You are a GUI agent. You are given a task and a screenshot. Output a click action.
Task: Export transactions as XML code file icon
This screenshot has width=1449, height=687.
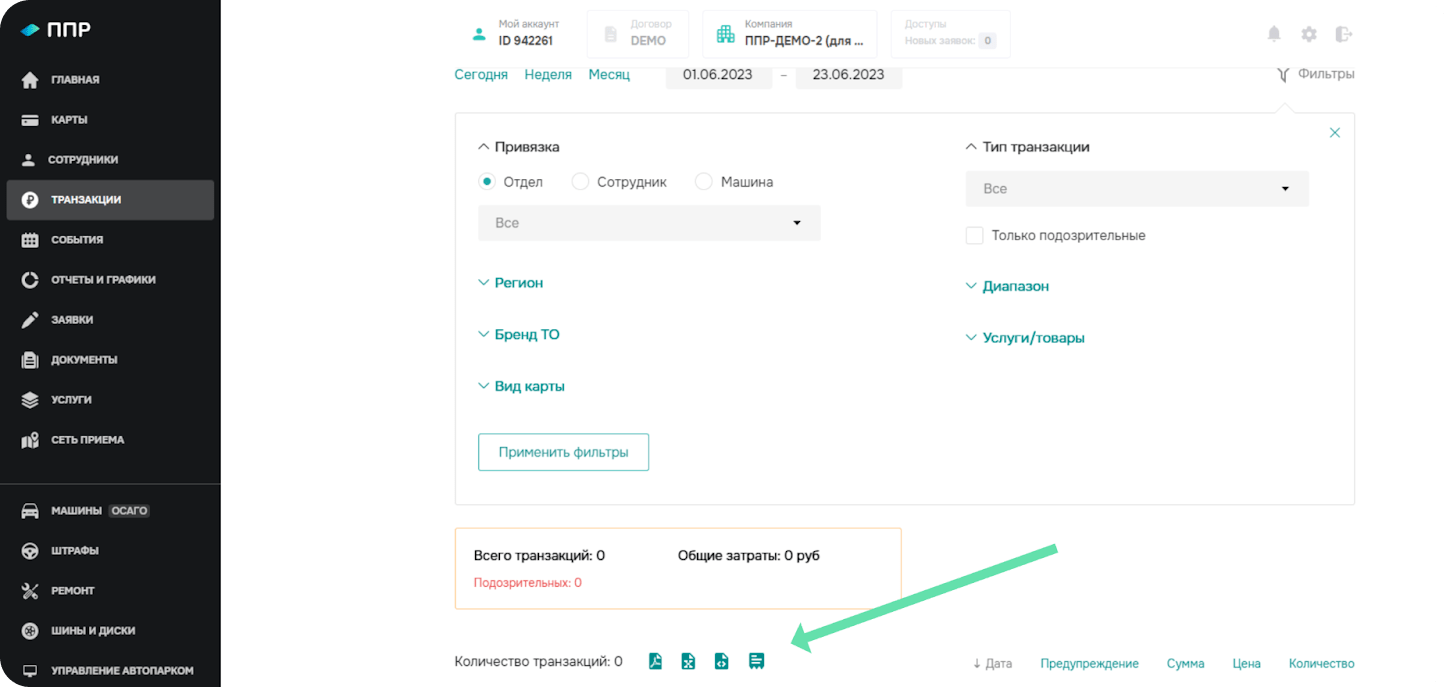[x=721, y=661]
